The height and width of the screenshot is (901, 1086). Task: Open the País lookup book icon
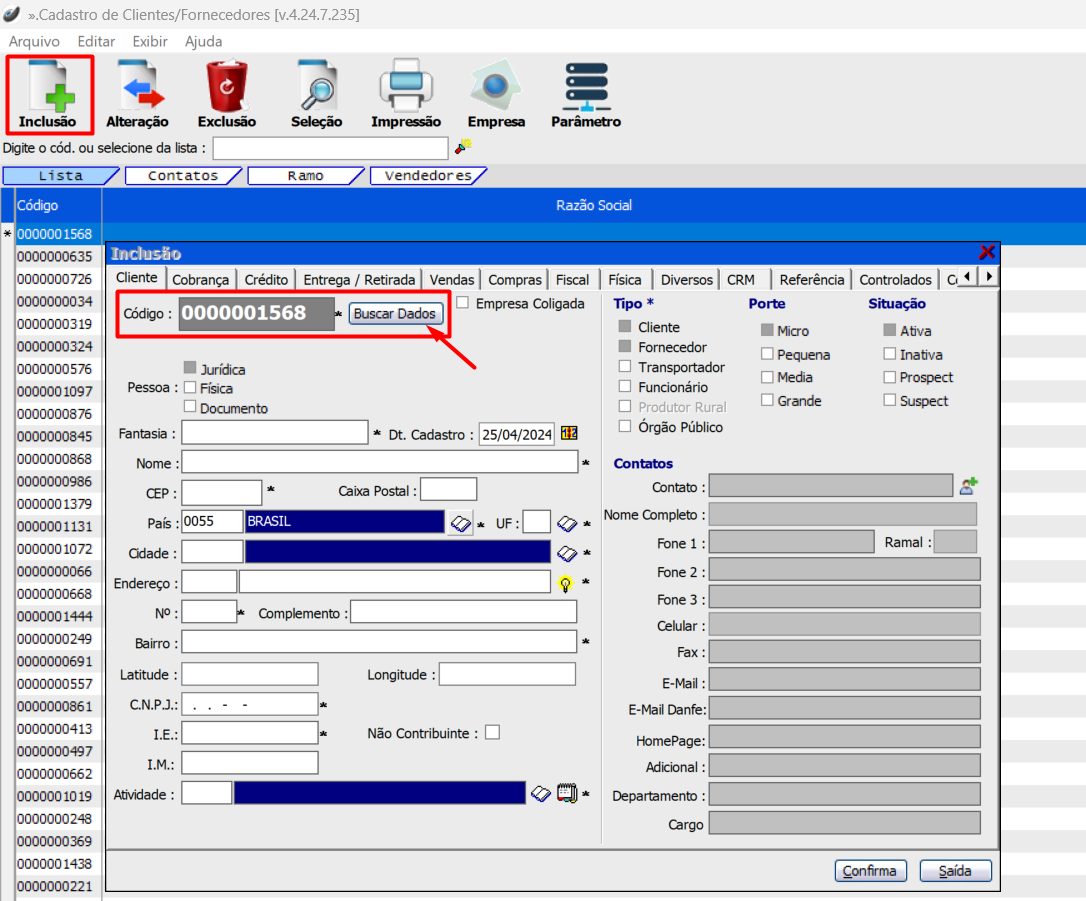point(459,523)
